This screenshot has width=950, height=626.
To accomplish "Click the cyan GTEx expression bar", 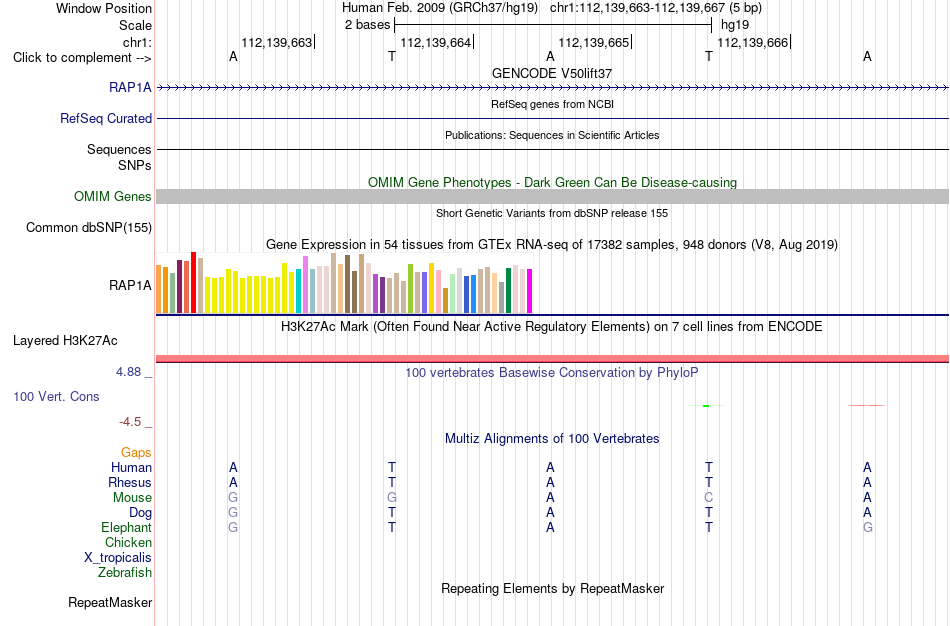I will pos(299,291).
